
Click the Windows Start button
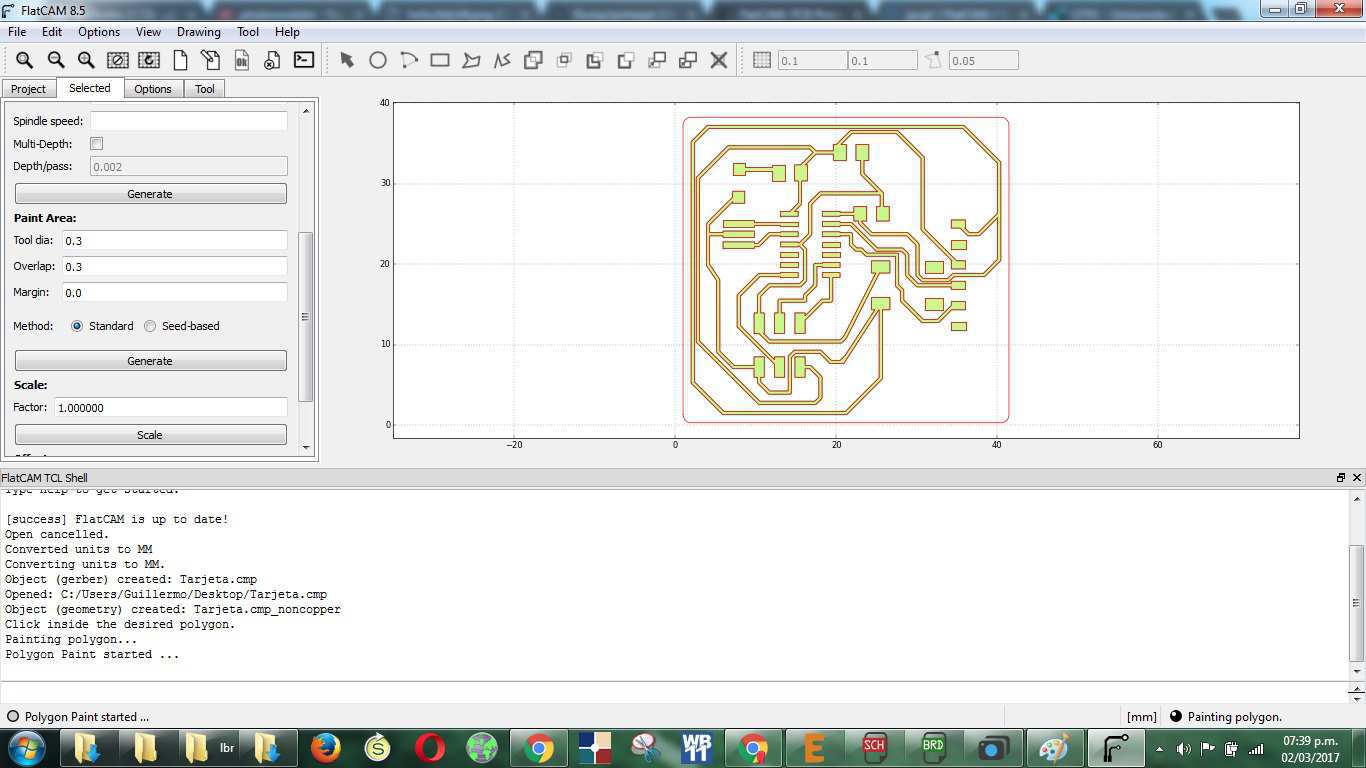coord(26,747)
